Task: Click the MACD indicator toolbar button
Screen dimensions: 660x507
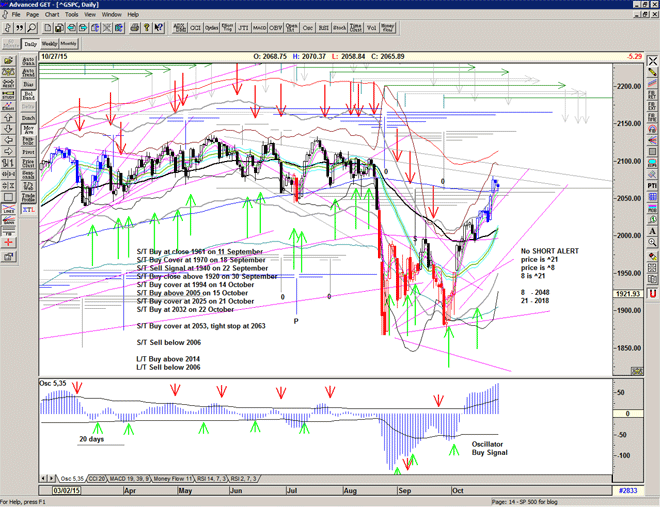Action: pyautogui.click(x=263, y=29)
